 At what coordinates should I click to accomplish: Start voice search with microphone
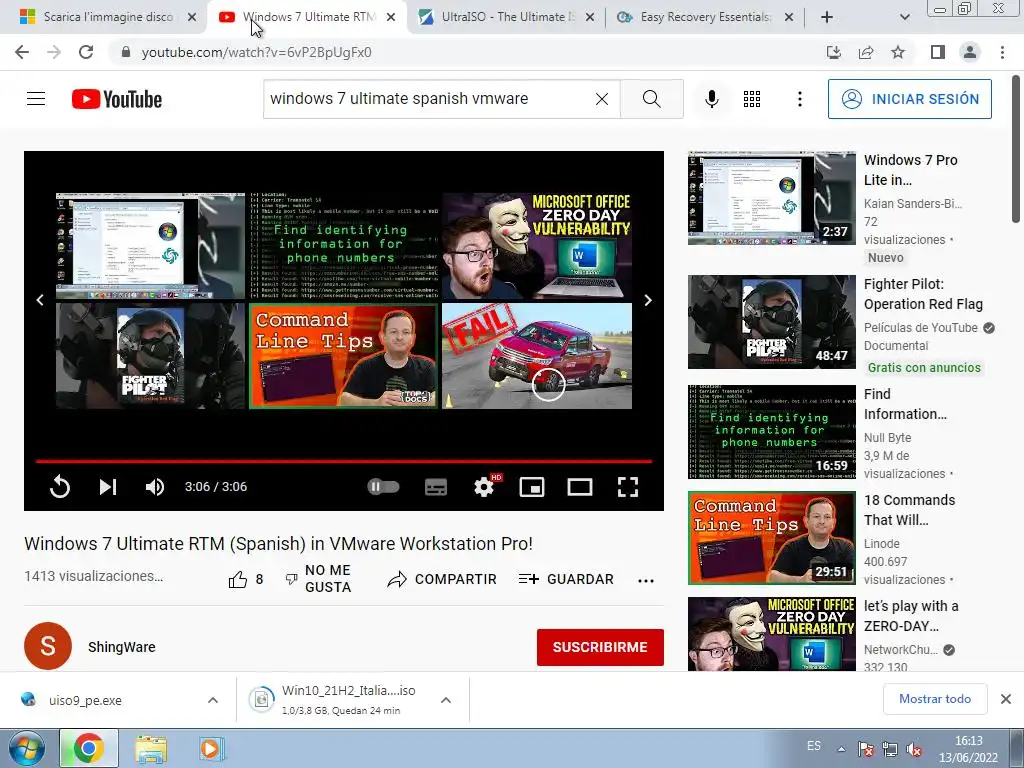pyautogui.click(x=712, y=99)
